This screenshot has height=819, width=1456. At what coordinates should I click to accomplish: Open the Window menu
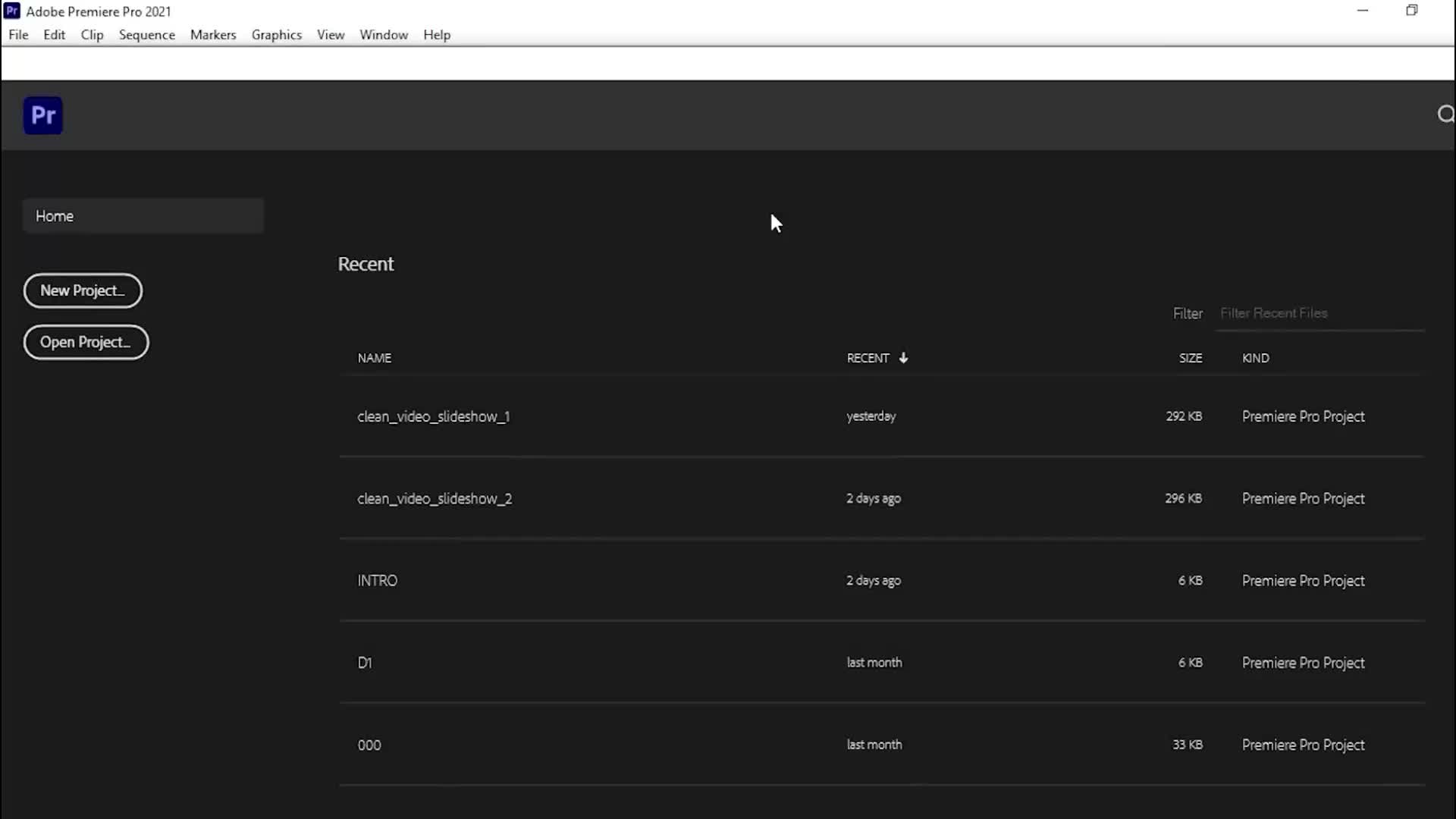point(383,35)
